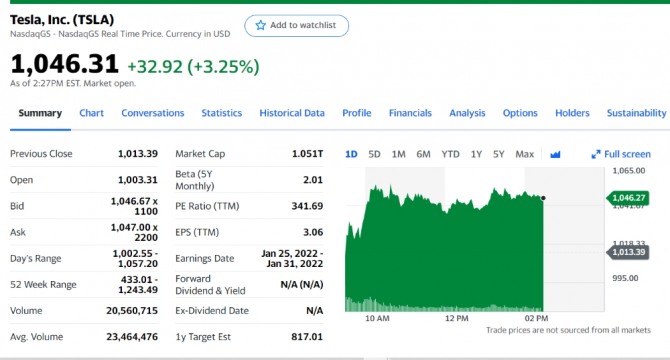Click the Full screen expand arrows icon
This screenshot has width=670, height=360.
point(596,154)
